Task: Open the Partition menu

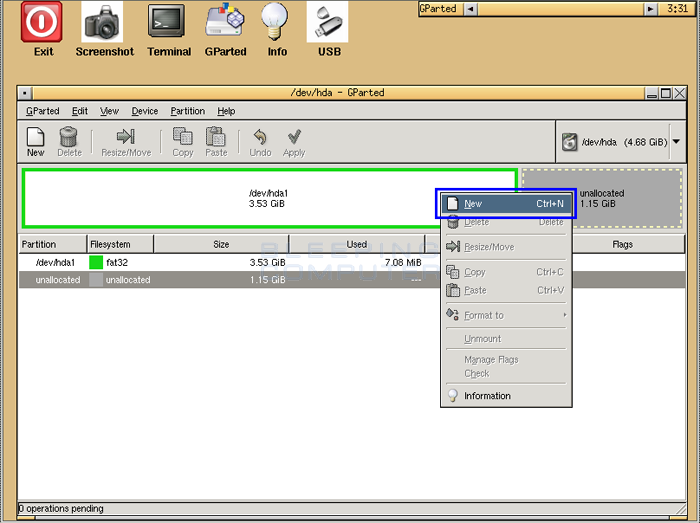Action: click(x=188, y=111)
